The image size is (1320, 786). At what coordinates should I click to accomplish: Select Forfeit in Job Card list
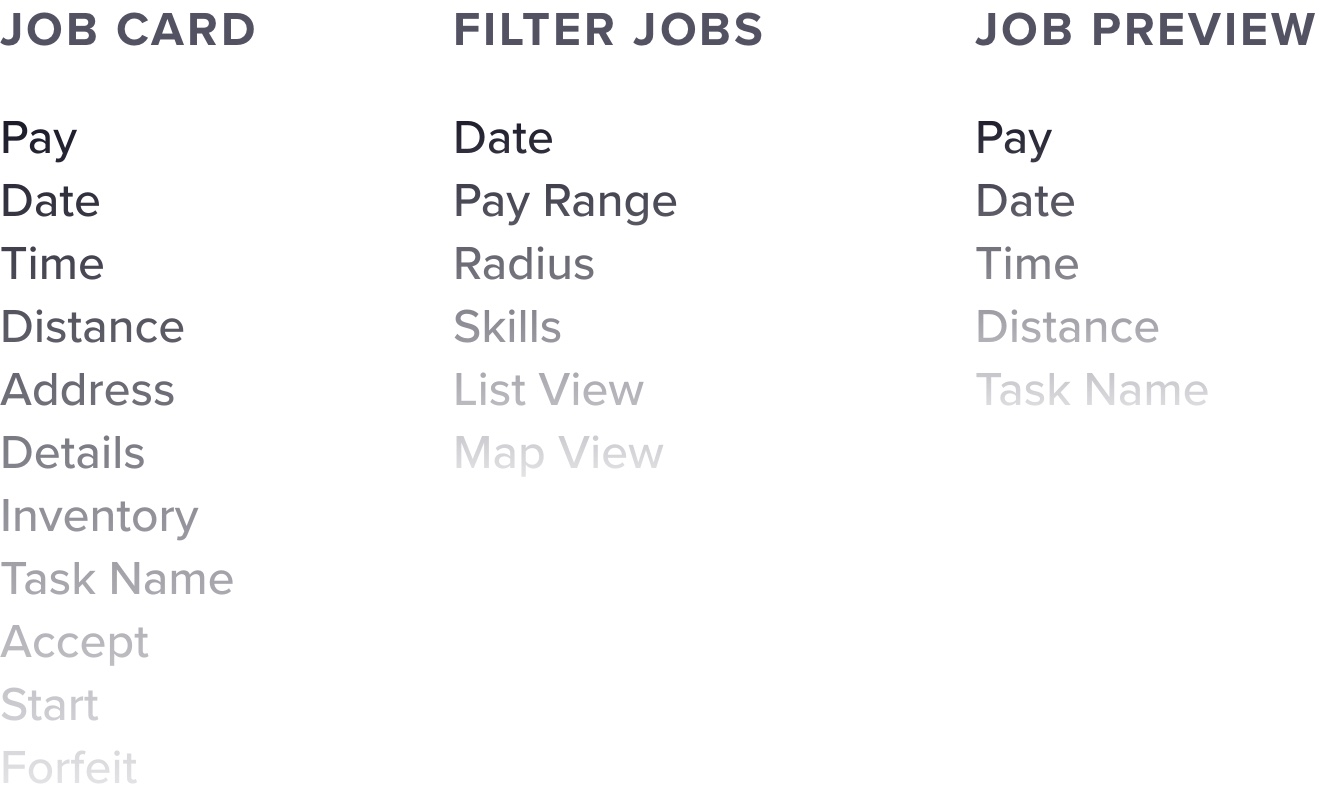tap(69, 768)
